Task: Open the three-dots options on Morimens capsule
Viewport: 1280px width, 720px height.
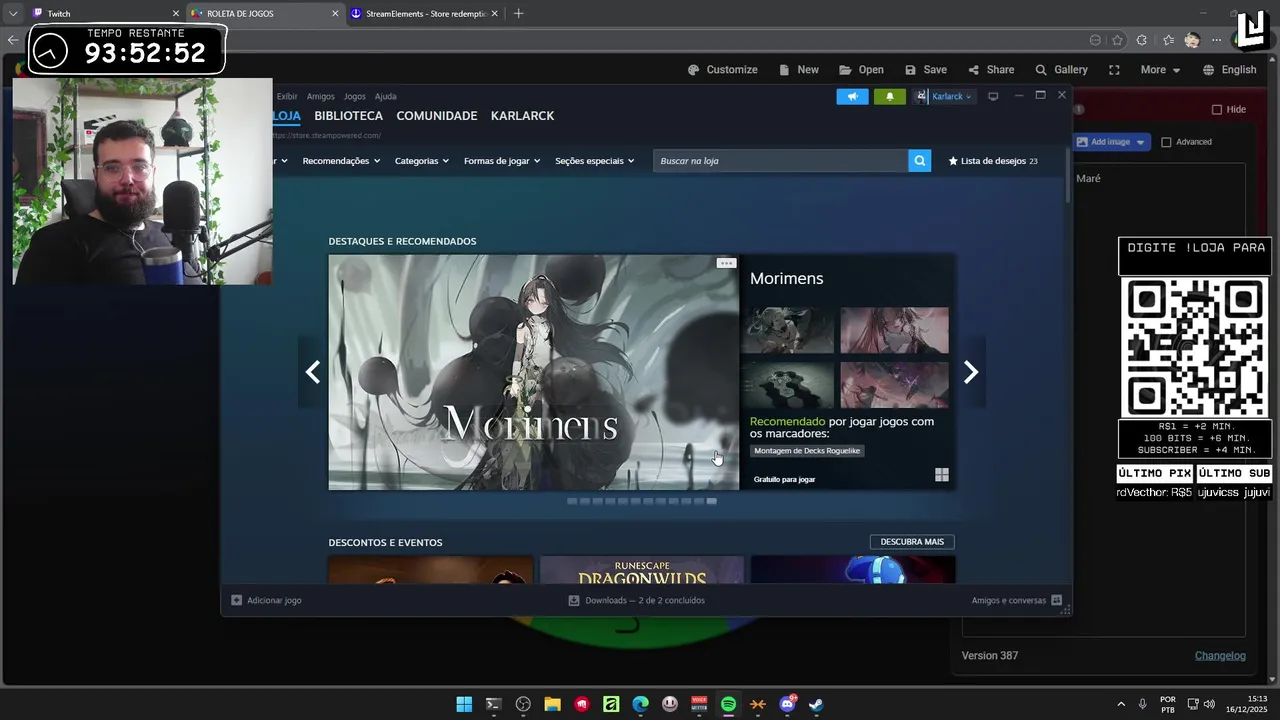Action: (726, 263)
